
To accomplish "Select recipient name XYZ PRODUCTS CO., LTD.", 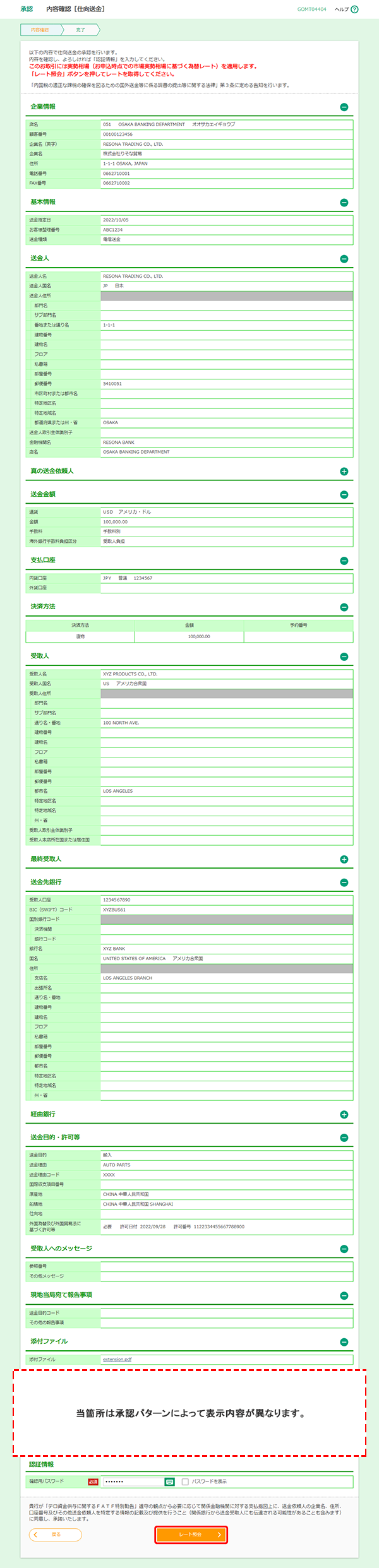I will click(130, 674).
